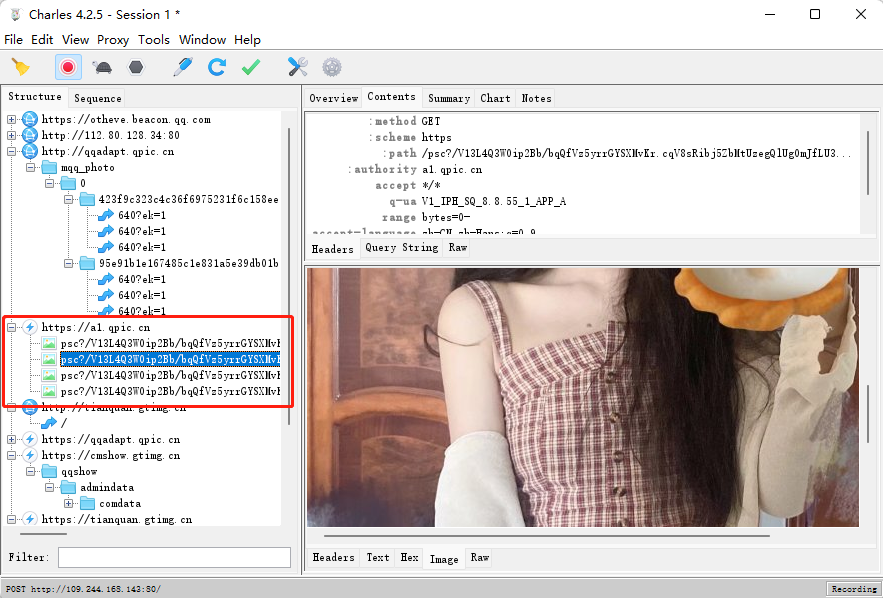Collapse the mqq_photo folder
The height and width of the screenshot is (598, 883).
(31, 167)
